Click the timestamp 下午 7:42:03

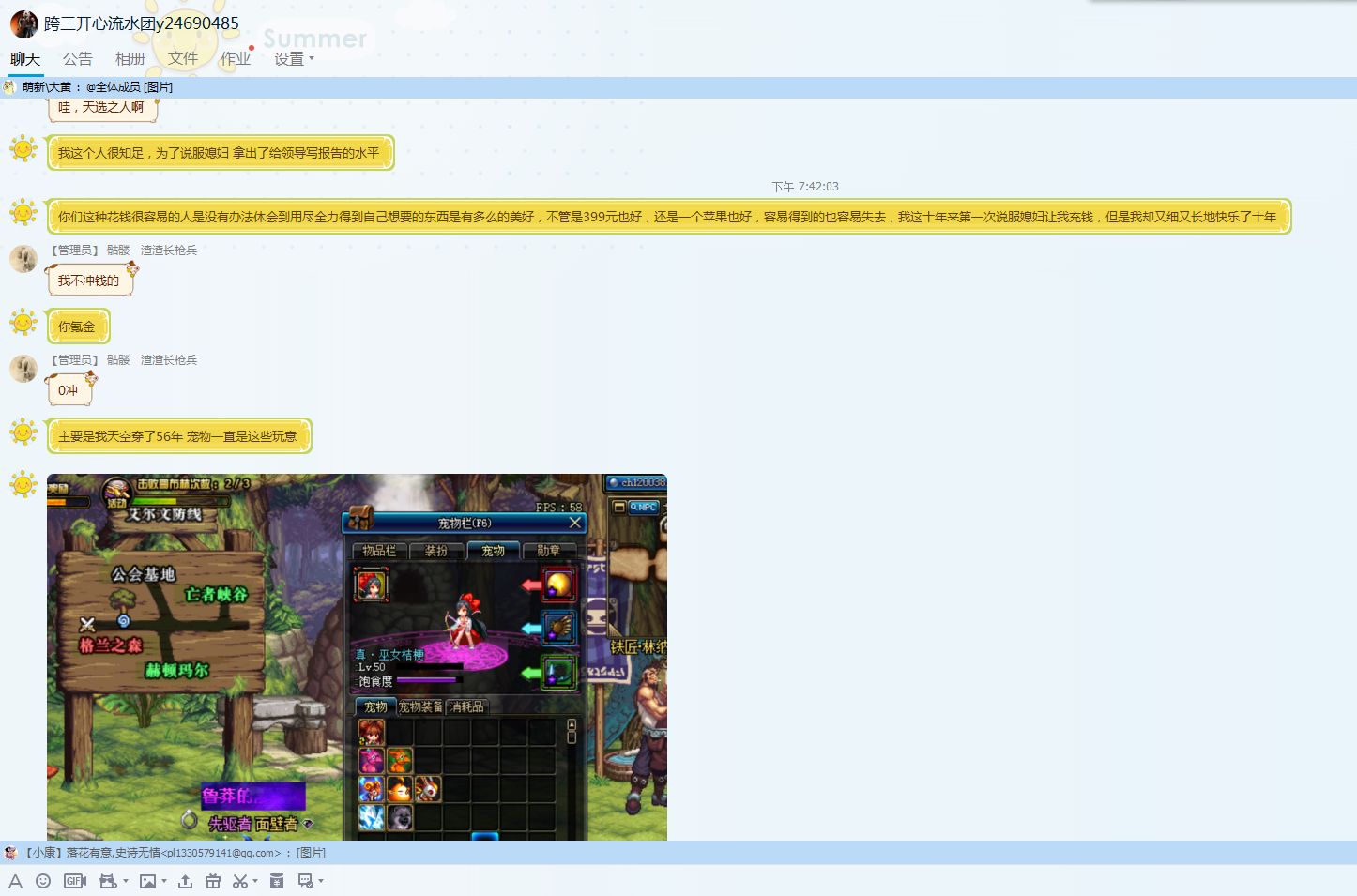click(805, 187)
